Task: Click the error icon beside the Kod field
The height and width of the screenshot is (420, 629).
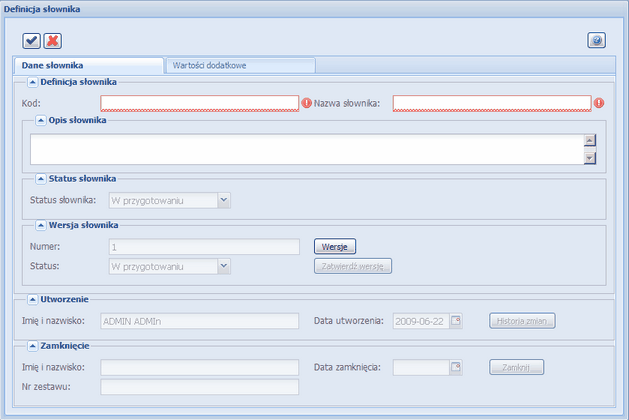Action: (x=307, y=102)
